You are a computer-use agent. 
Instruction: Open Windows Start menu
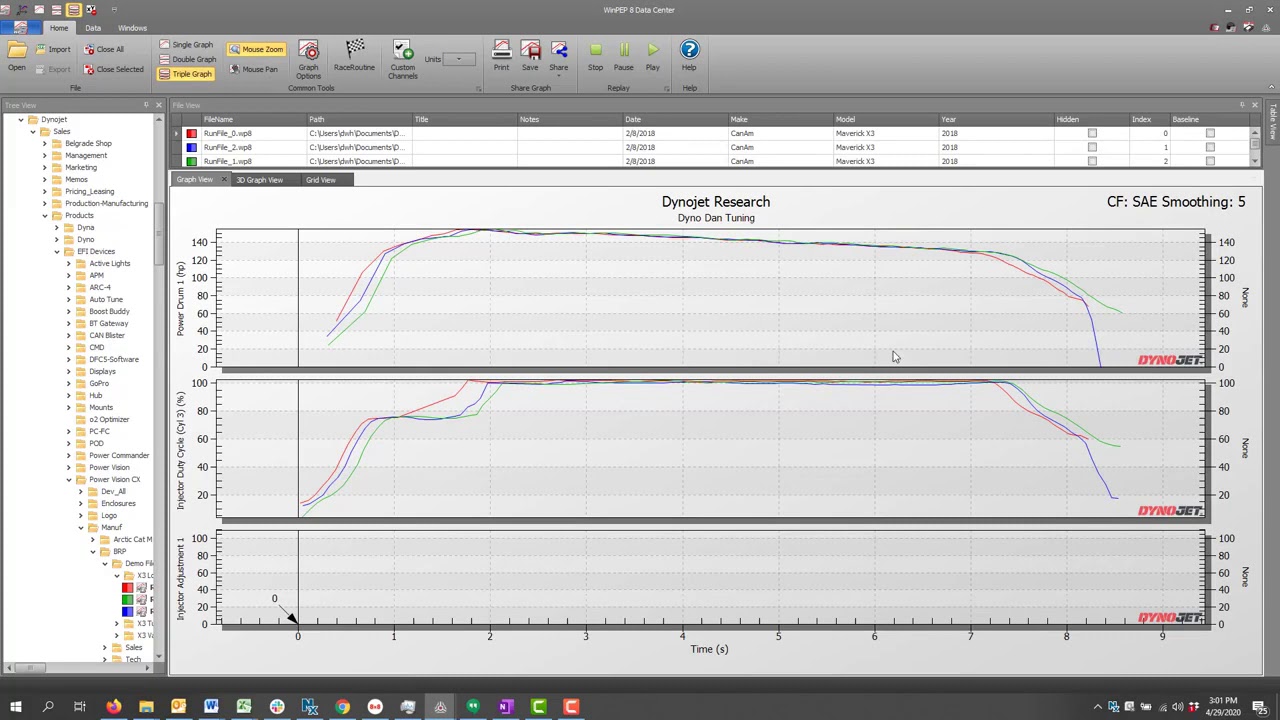[15, 707]
